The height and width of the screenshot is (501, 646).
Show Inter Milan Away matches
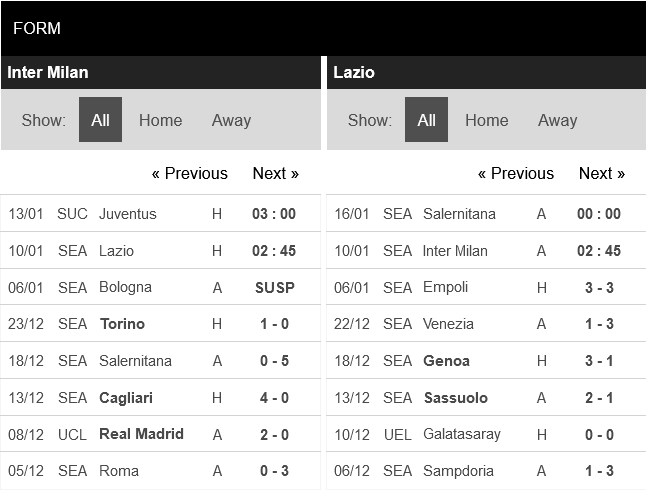click(231, 120)
